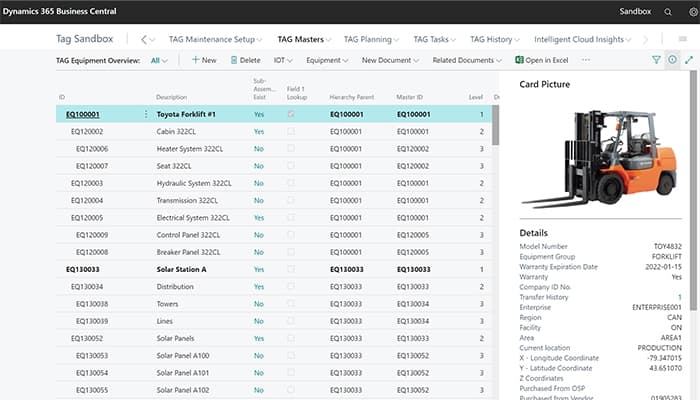The height and width of the screenshot is (400, 700).
Task: Open Intelligent Cloud Insights menu
Action: pyautogui.click(x=583, y=39)
